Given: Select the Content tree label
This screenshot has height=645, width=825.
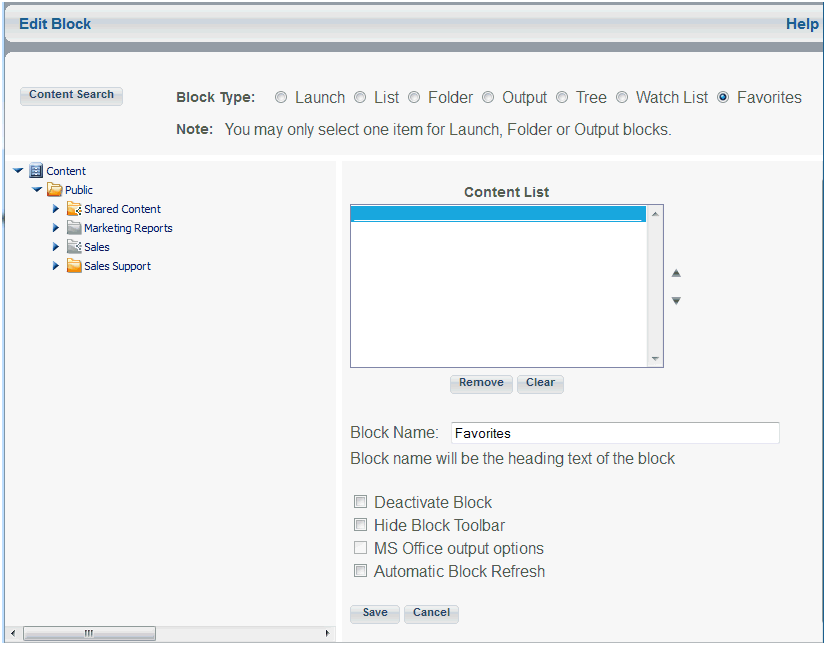Looking at the screenshot, I should coord(66,171).
